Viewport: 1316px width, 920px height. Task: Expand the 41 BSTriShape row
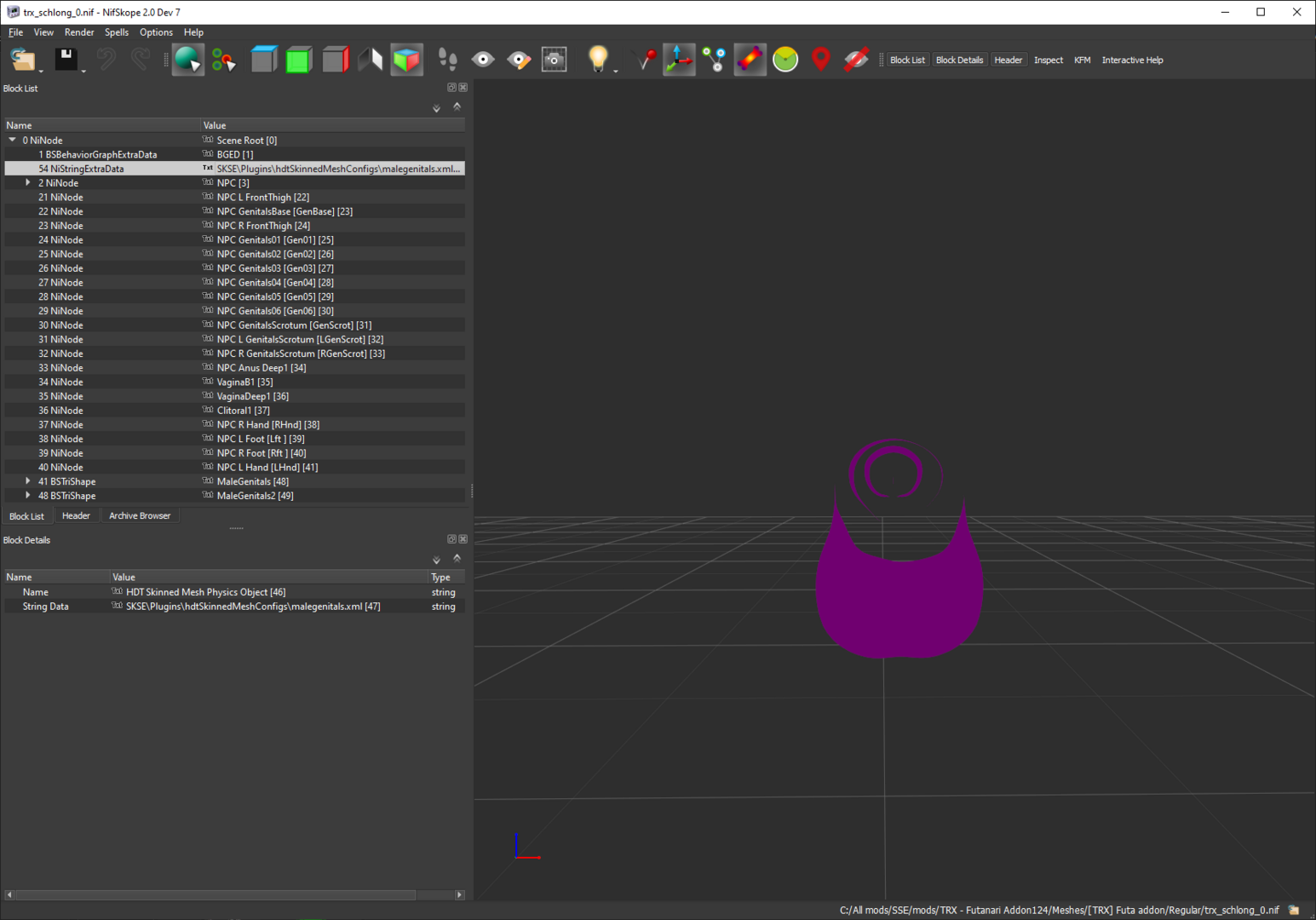(x=28, y=481)
